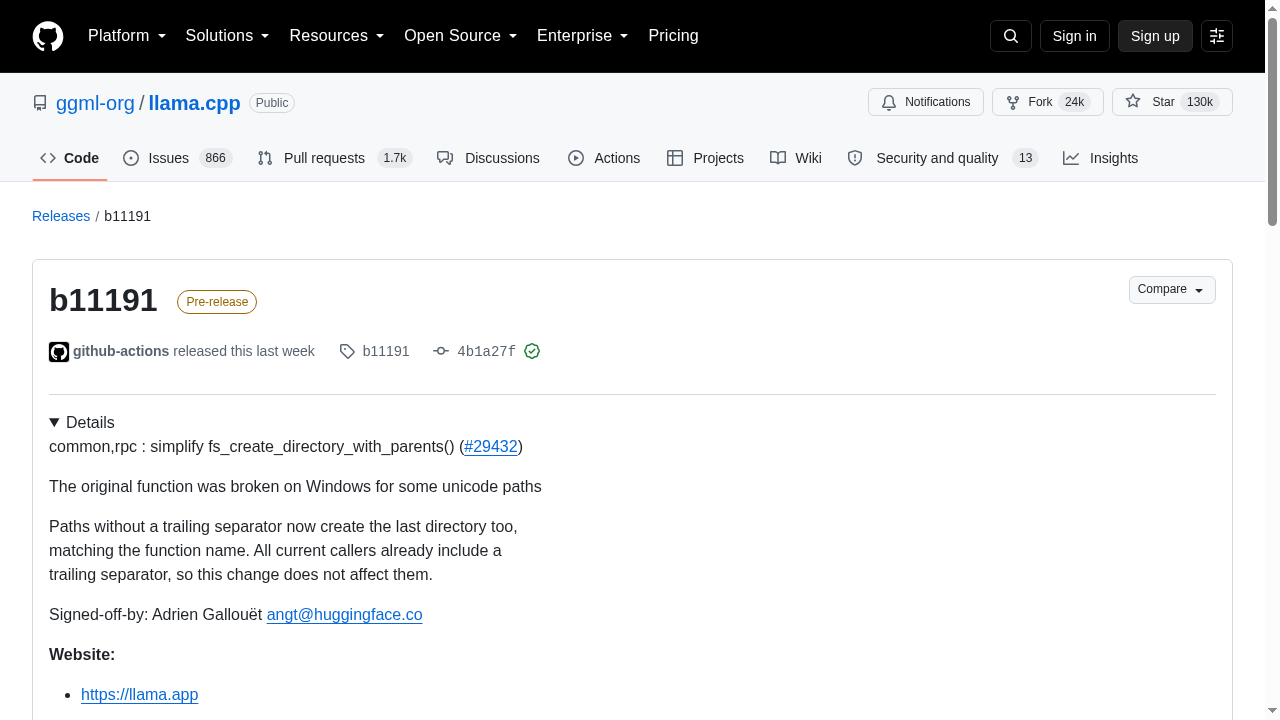Click the 4b1a27f commit hash

(486, 352)
